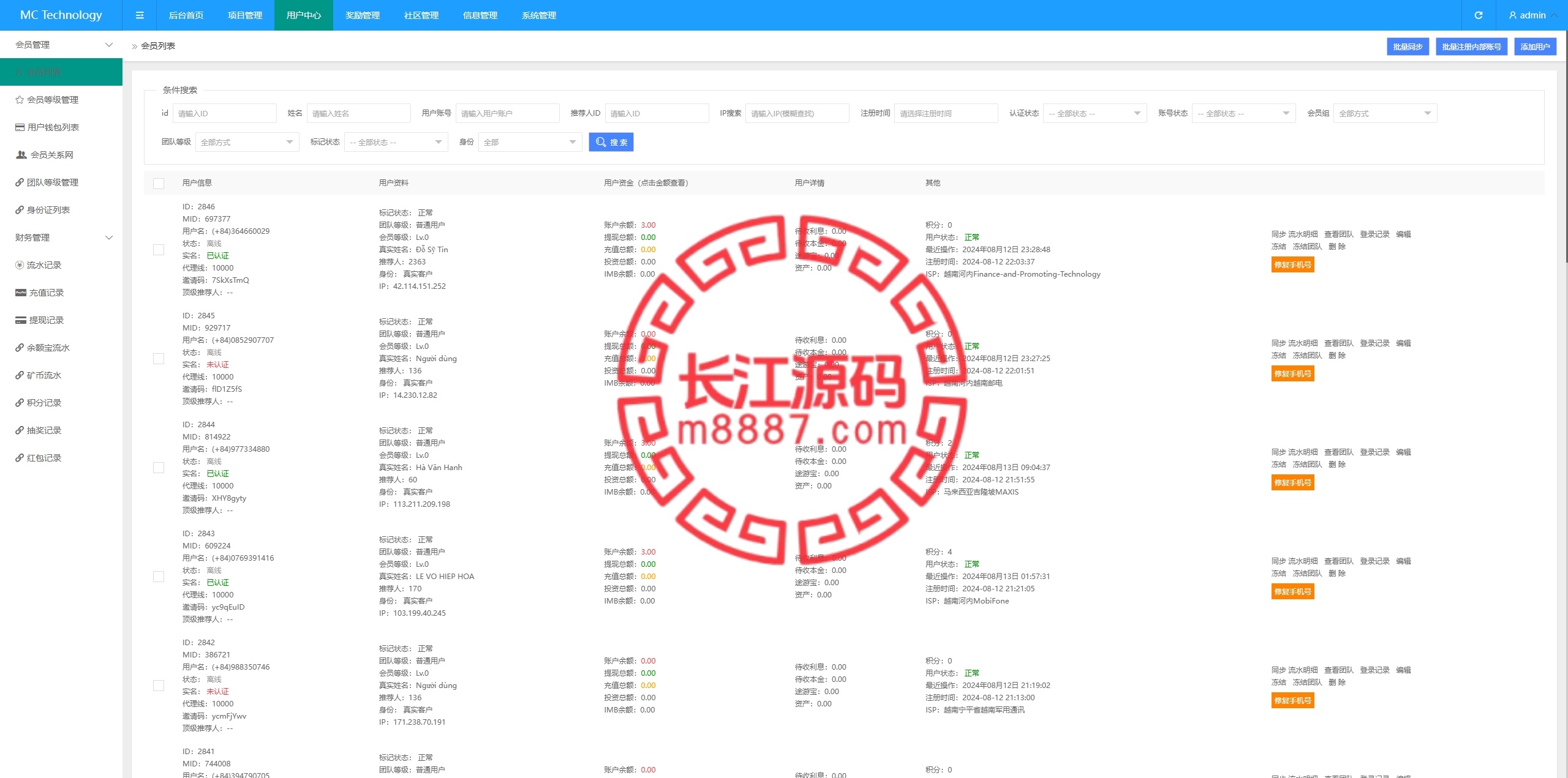Open 用户中心 top menu
The image size is (1568, 778).
(x=304, y=15)
